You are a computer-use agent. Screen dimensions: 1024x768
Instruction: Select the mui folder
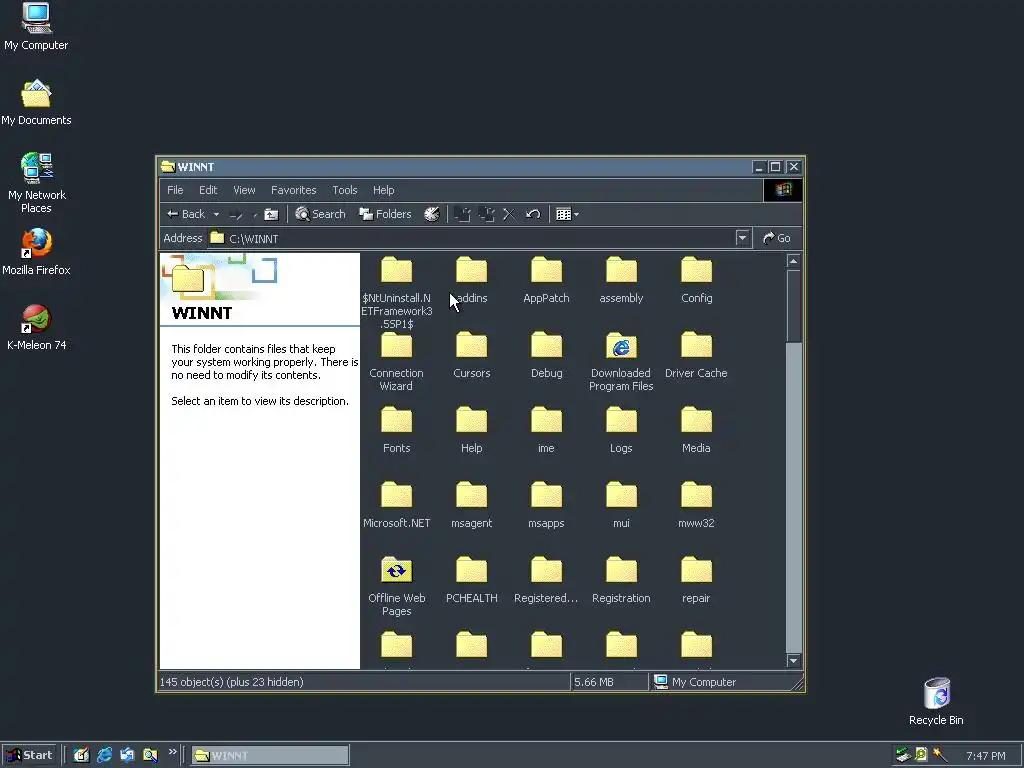[621, 506]
